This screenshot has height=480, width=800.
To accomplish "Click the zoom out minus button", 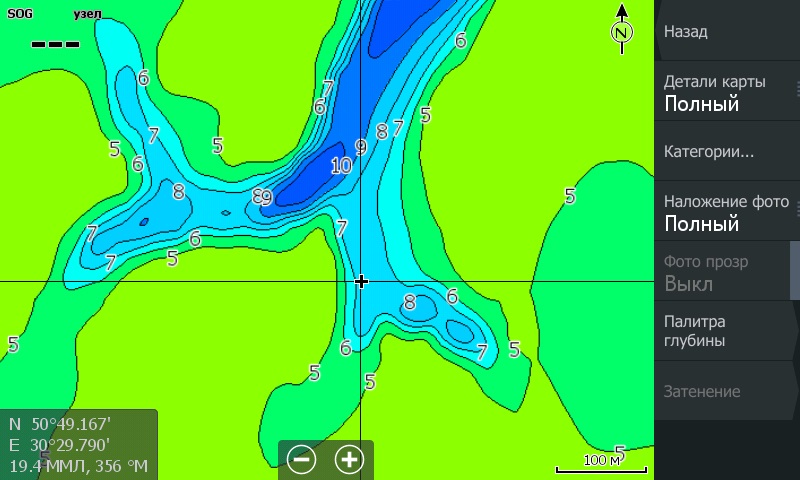I will pyautogui.click(x=302, y=459).
